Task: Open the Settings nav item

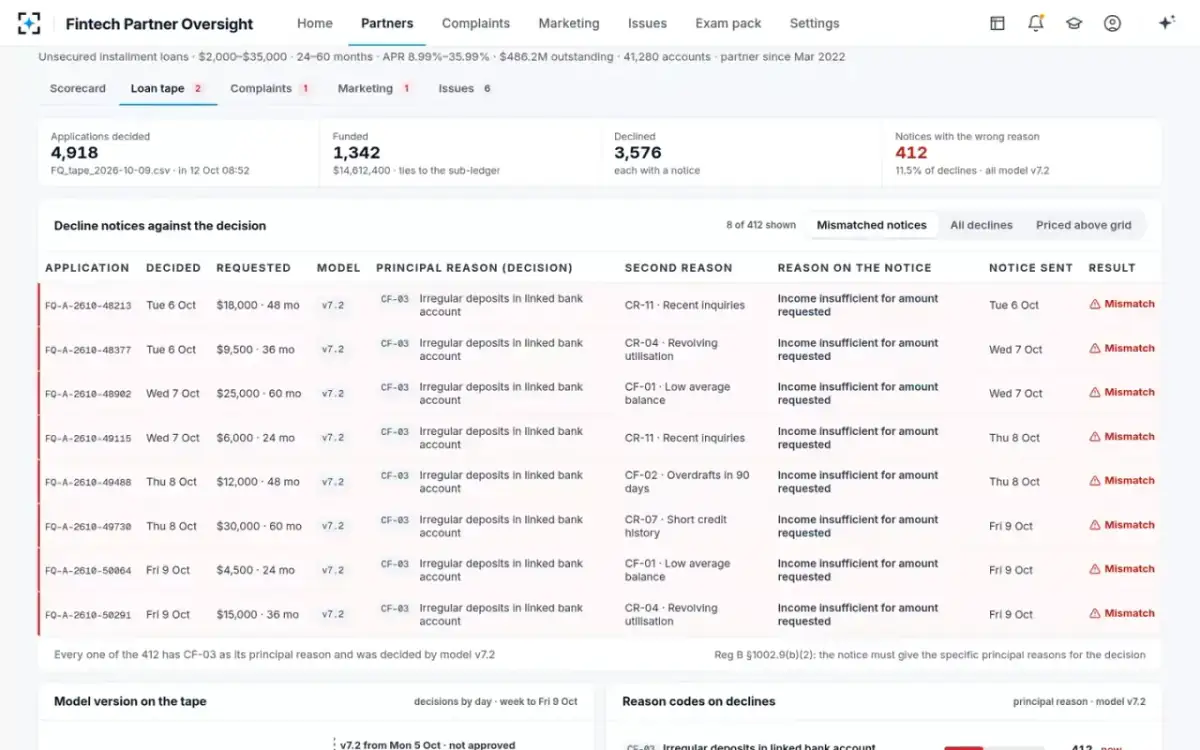Action: 814,23
